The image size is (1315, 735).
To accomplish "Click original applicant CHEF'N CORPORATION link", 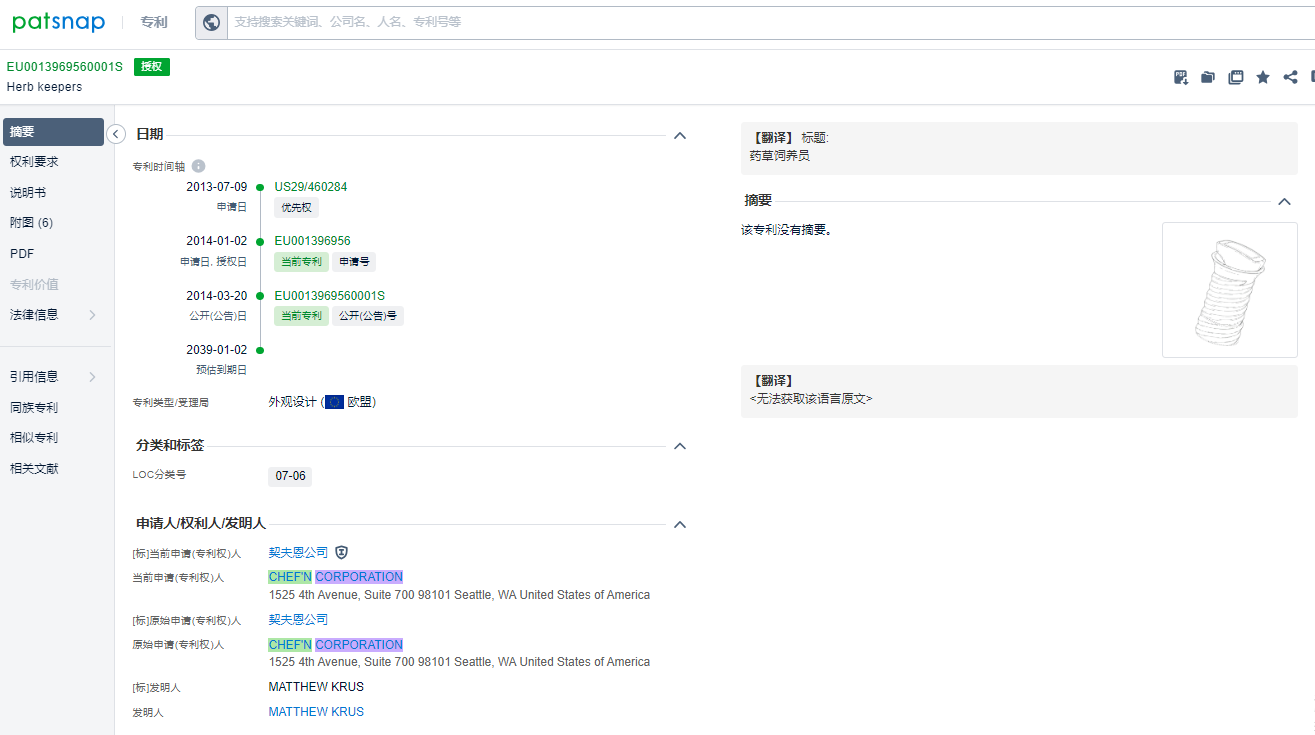I will click(336, 645).
